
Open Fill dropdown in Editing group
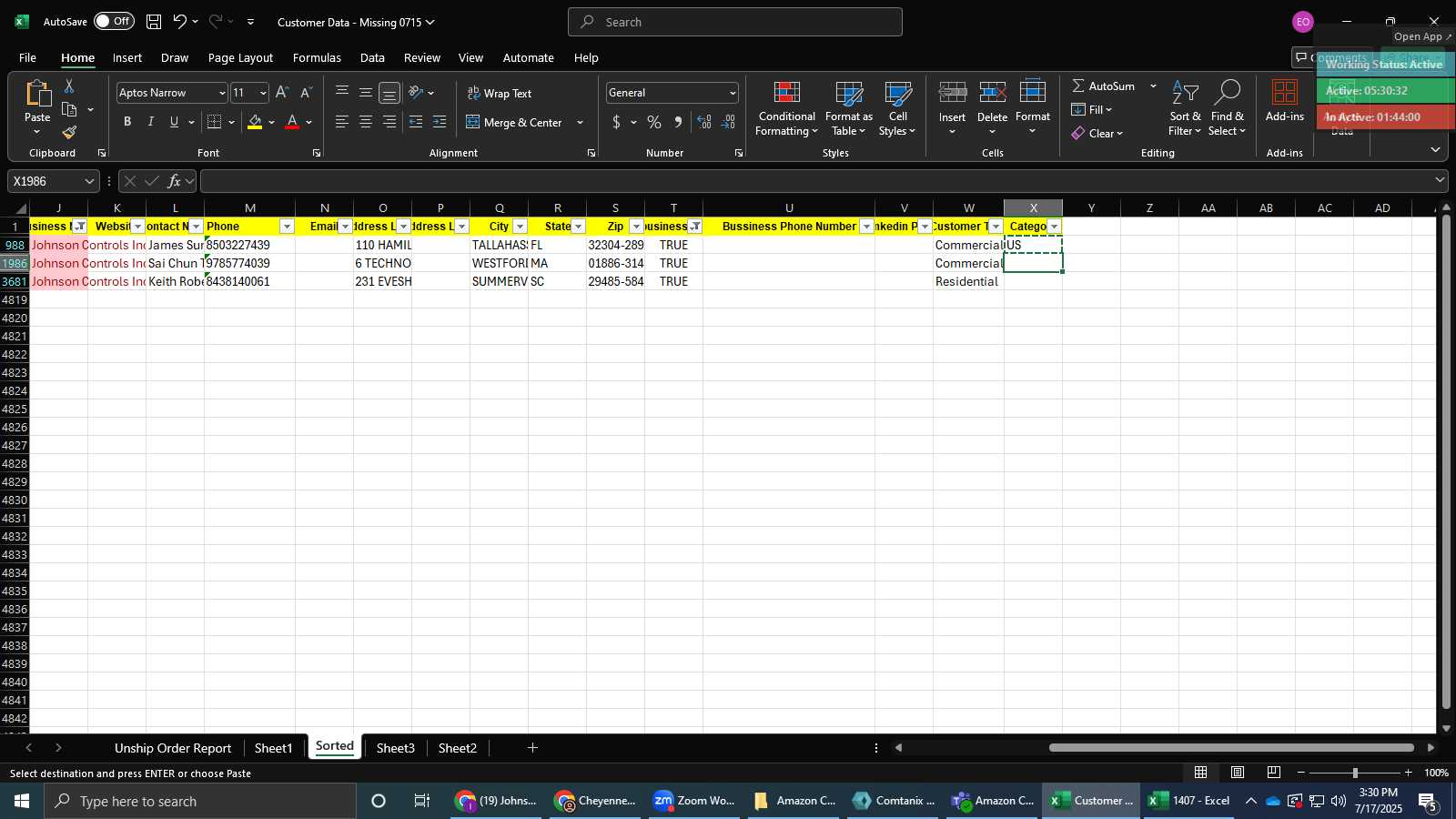[1092, 109]
